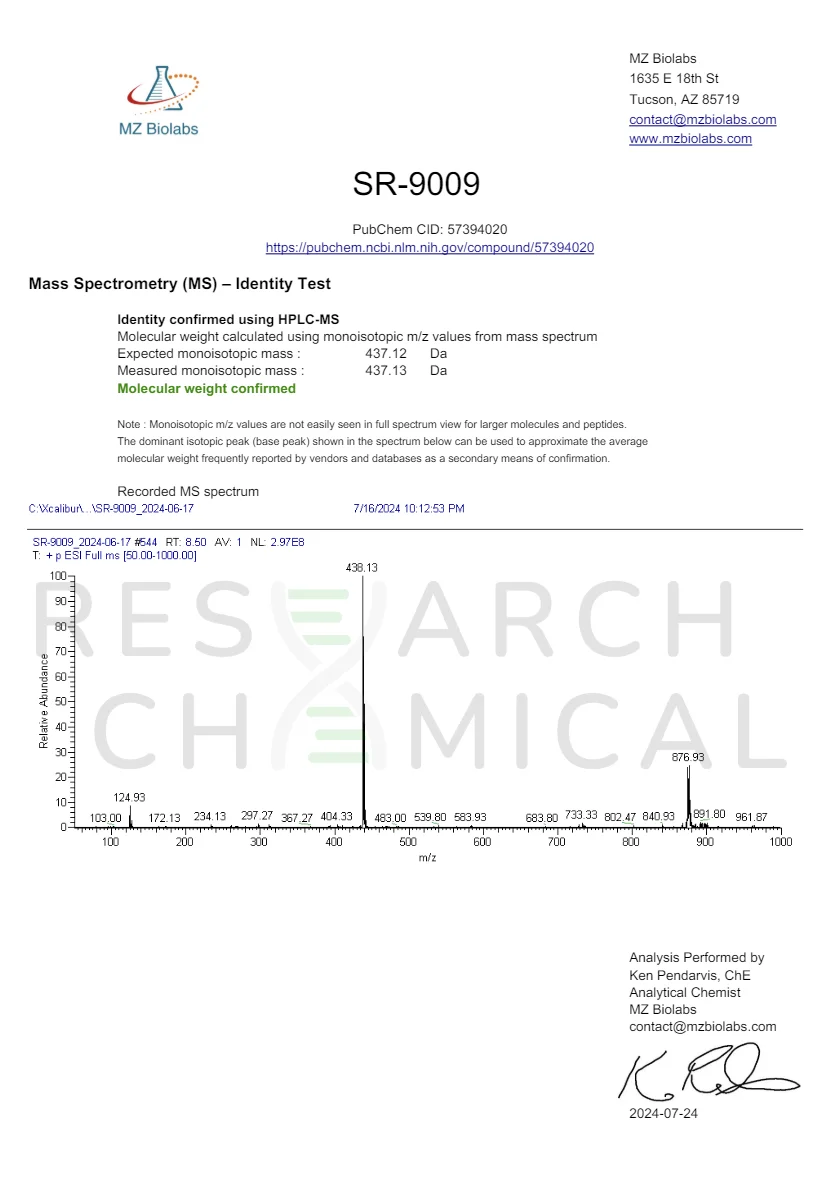Click the peak label 103.00

[105, 818]
